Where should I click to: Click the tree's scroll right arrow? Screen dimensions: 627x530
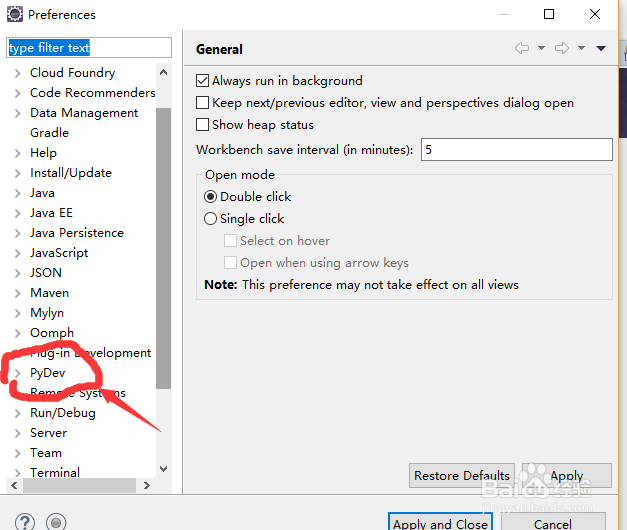(147, 486)
